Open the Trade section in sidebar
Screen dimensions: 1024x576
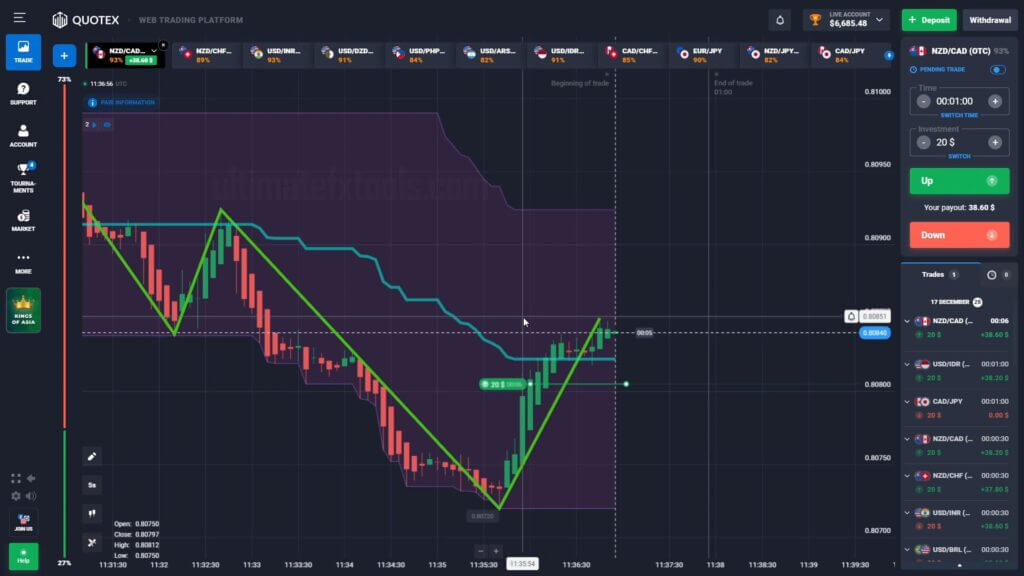pyautogui.click(x=24, y=52)
